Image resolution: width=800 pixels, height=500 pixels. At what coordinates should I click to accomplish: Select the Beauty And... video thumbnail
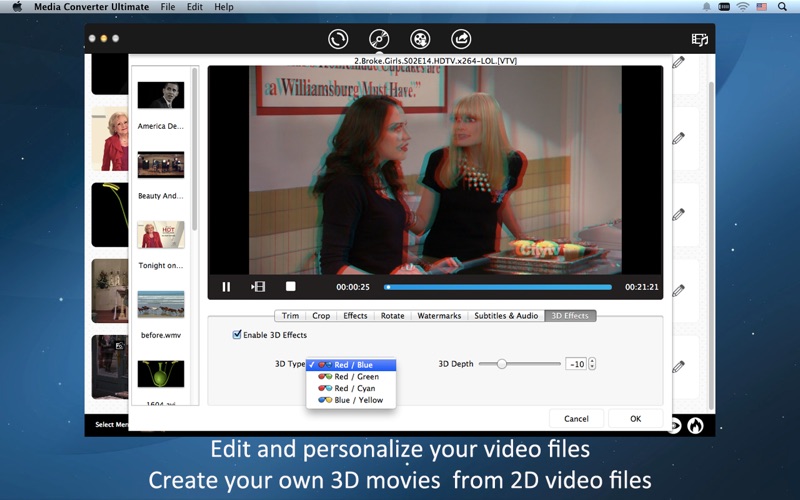pos(161,165)
